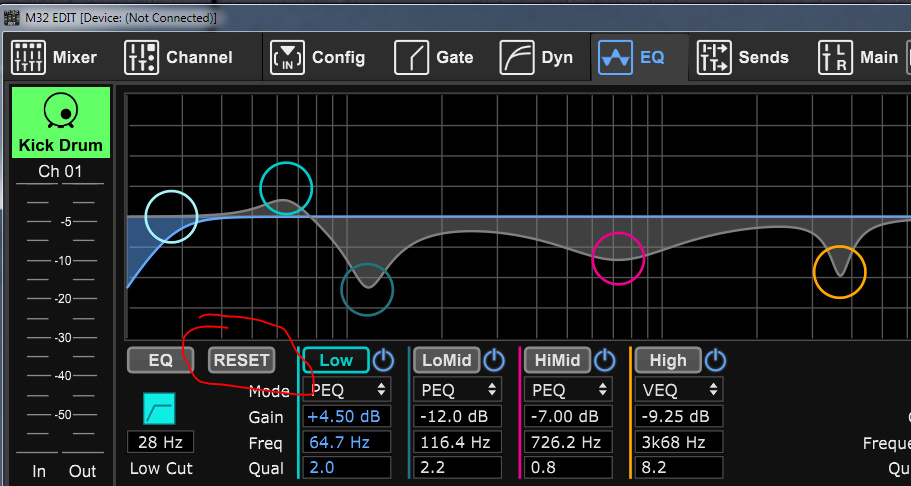Click the Gate curve icon
911x486 pixels.
tap(411, 58)
